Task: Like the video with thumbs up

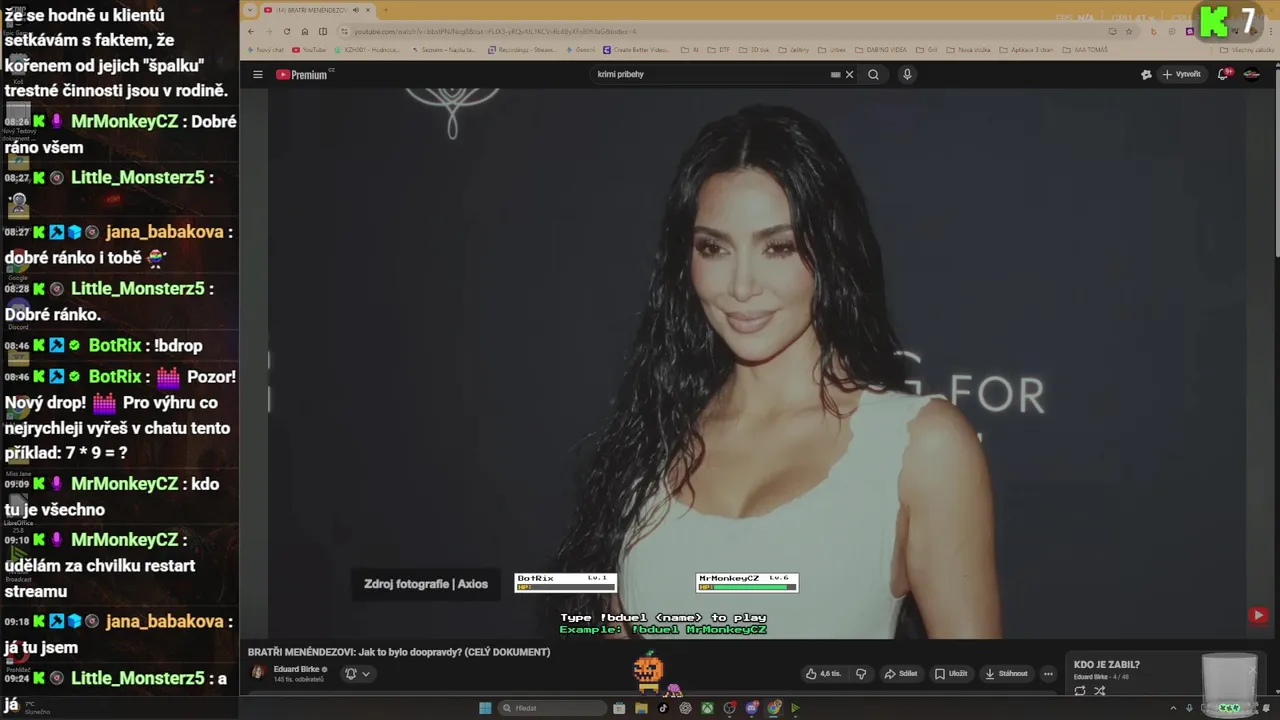Action: point(824,674)
